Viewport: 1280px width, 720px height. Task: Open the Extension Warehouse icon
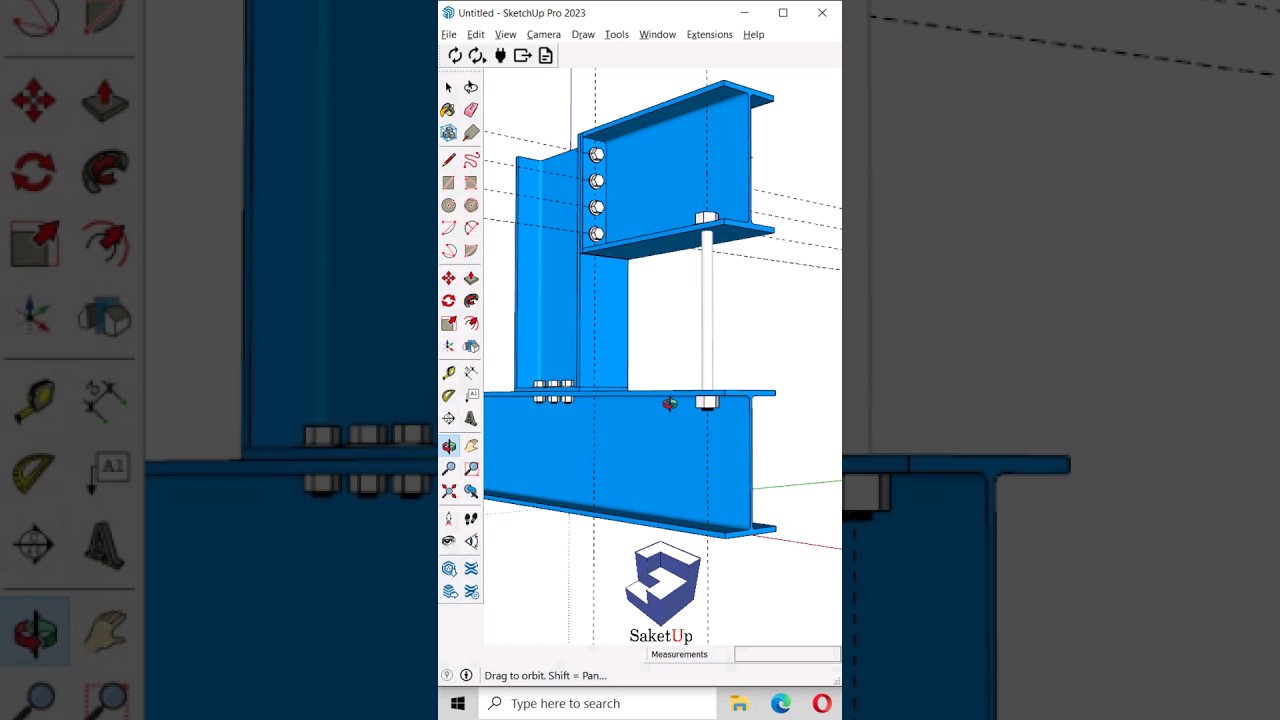tap(471, 569)
